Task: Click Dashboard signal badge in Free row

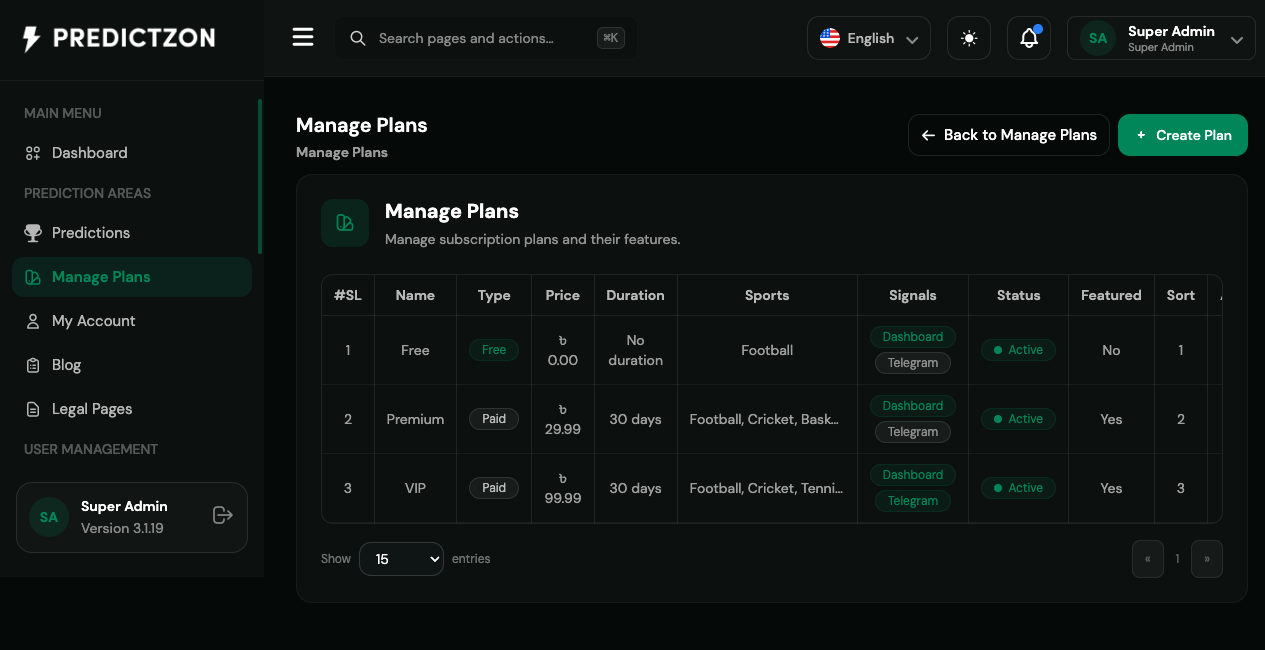Action: pyautogui.click(x=913, y=337)
